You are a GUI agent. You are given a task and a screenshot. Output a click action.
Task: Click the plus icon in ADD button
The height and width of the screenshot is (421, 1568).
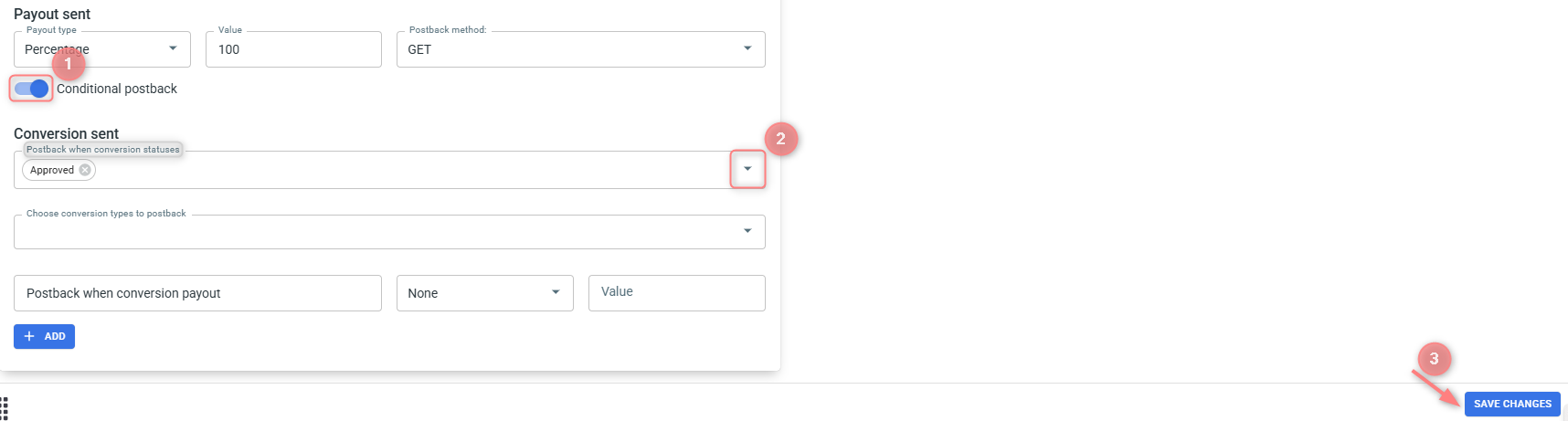[29, 336]
